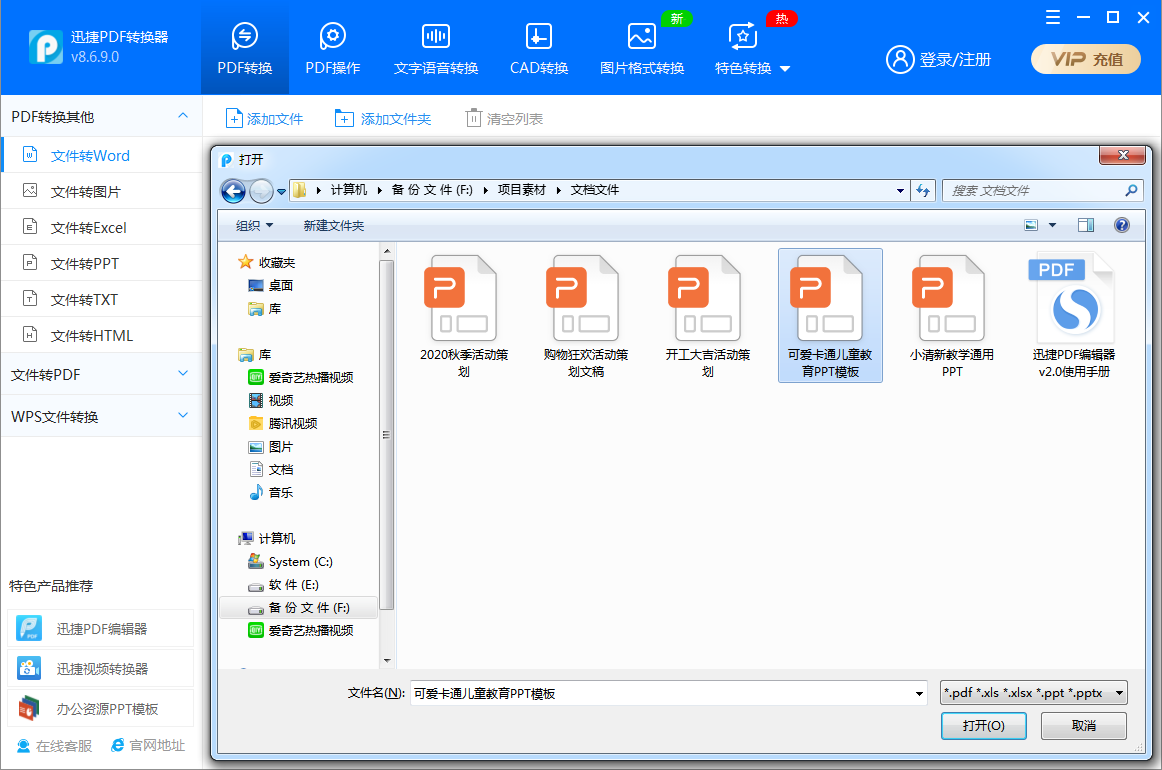Open the 文字语音转换 tab
The image size is (1162, 770).
(x=436, y=49)
